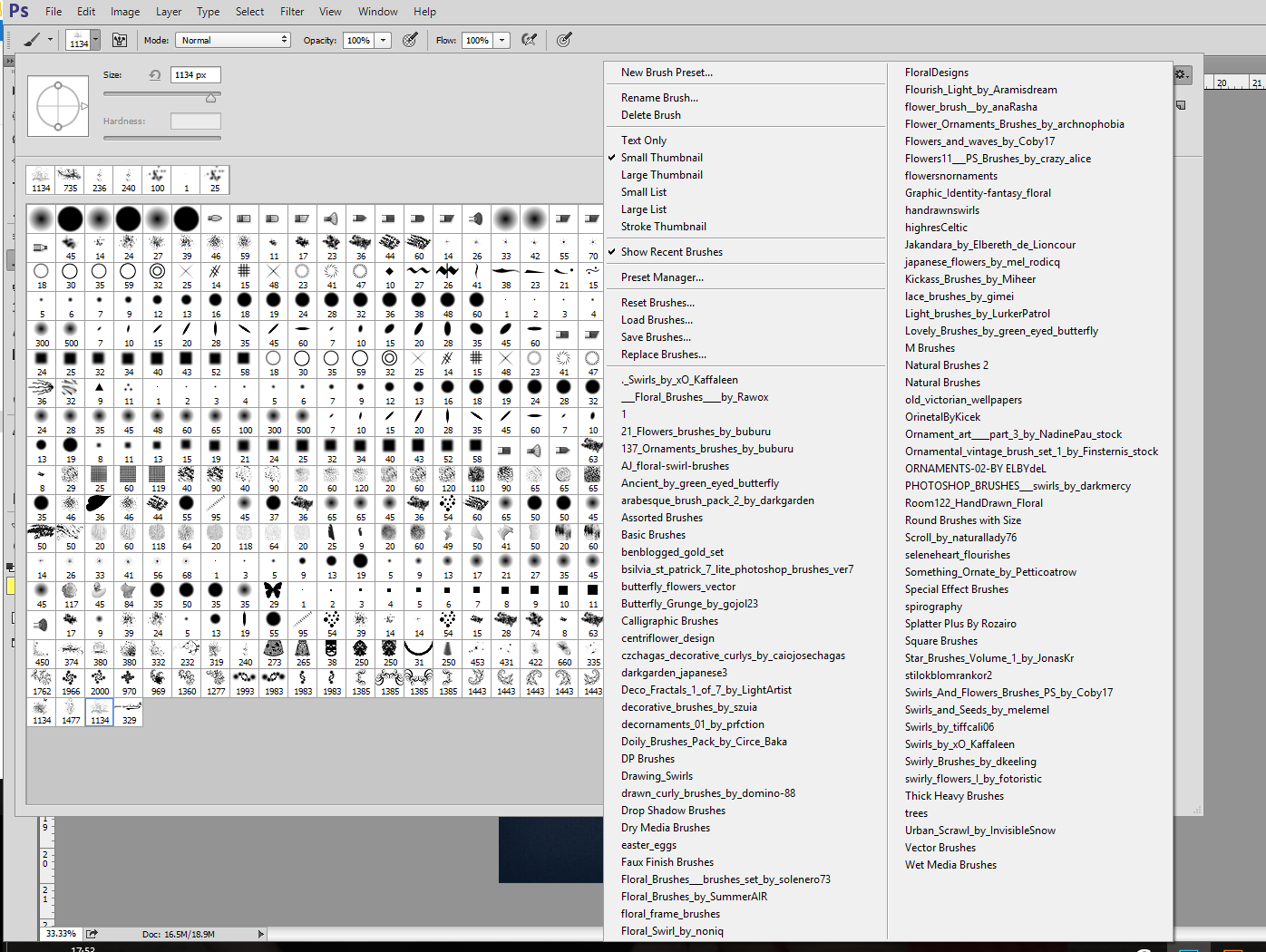Switch brush view to Text Only

tap(644, 141)
